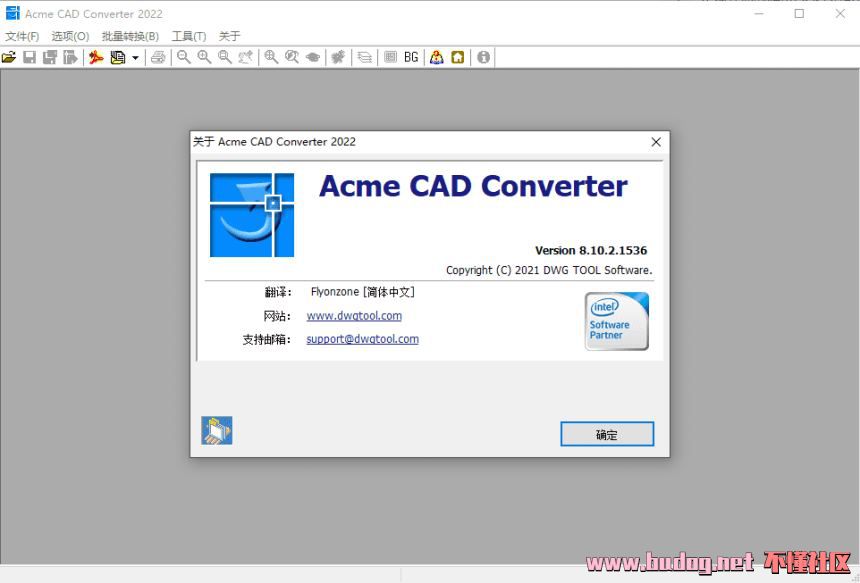Maximize the Acme CAD Converter 2022 window
The image size is (860, 583).
tap(799, 14)
